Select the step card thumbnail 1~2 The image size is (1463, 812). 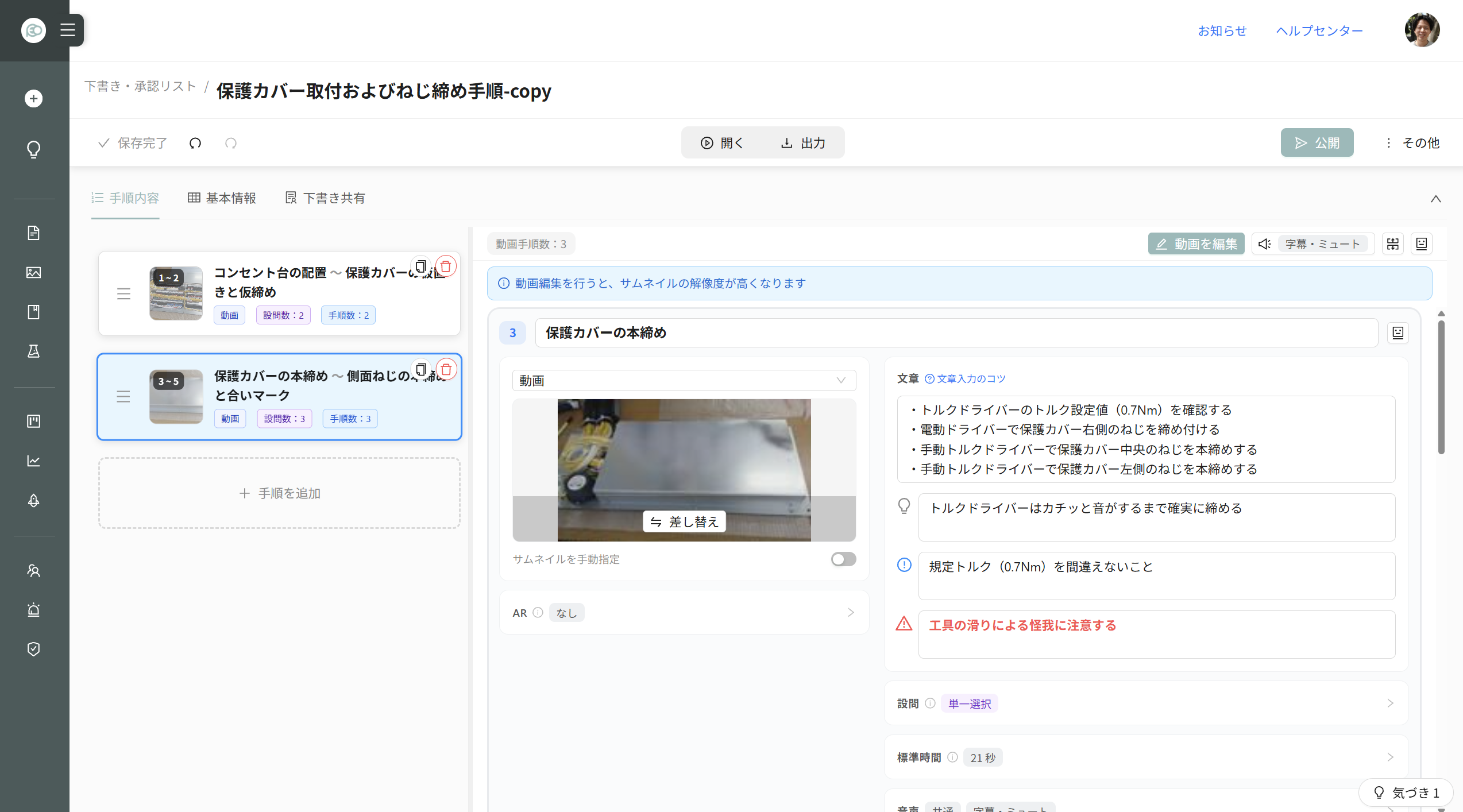click(176, 293)
